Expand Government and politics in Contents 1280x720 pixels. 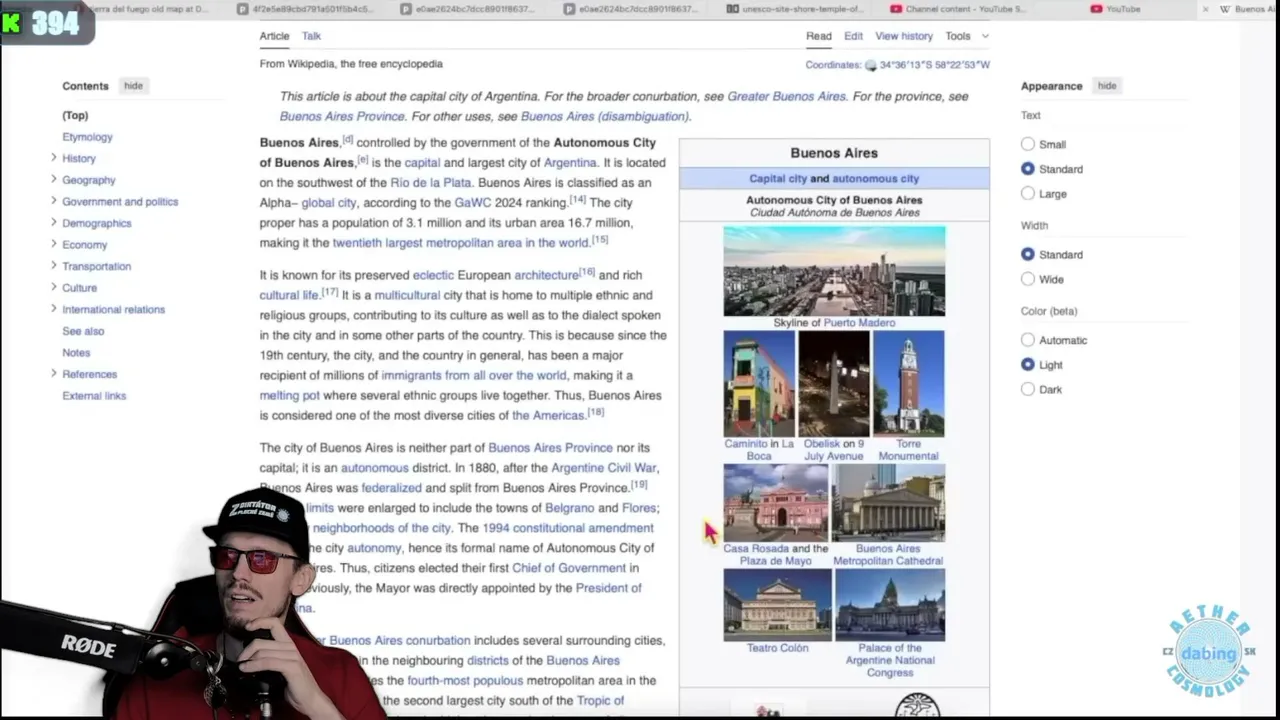[53, 201]
